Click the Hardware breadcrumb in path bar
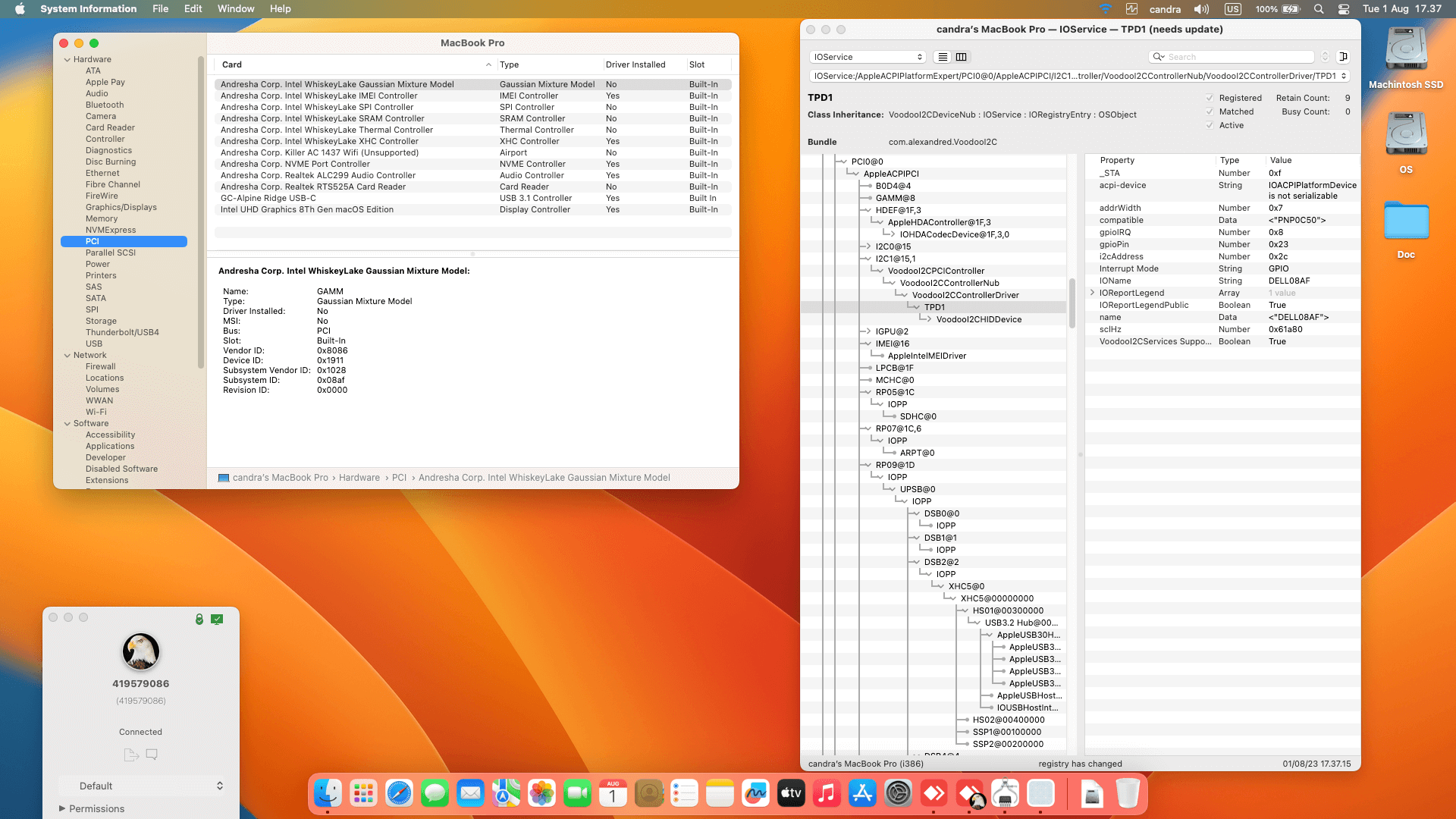1456x819 pixels. (359, 478)
